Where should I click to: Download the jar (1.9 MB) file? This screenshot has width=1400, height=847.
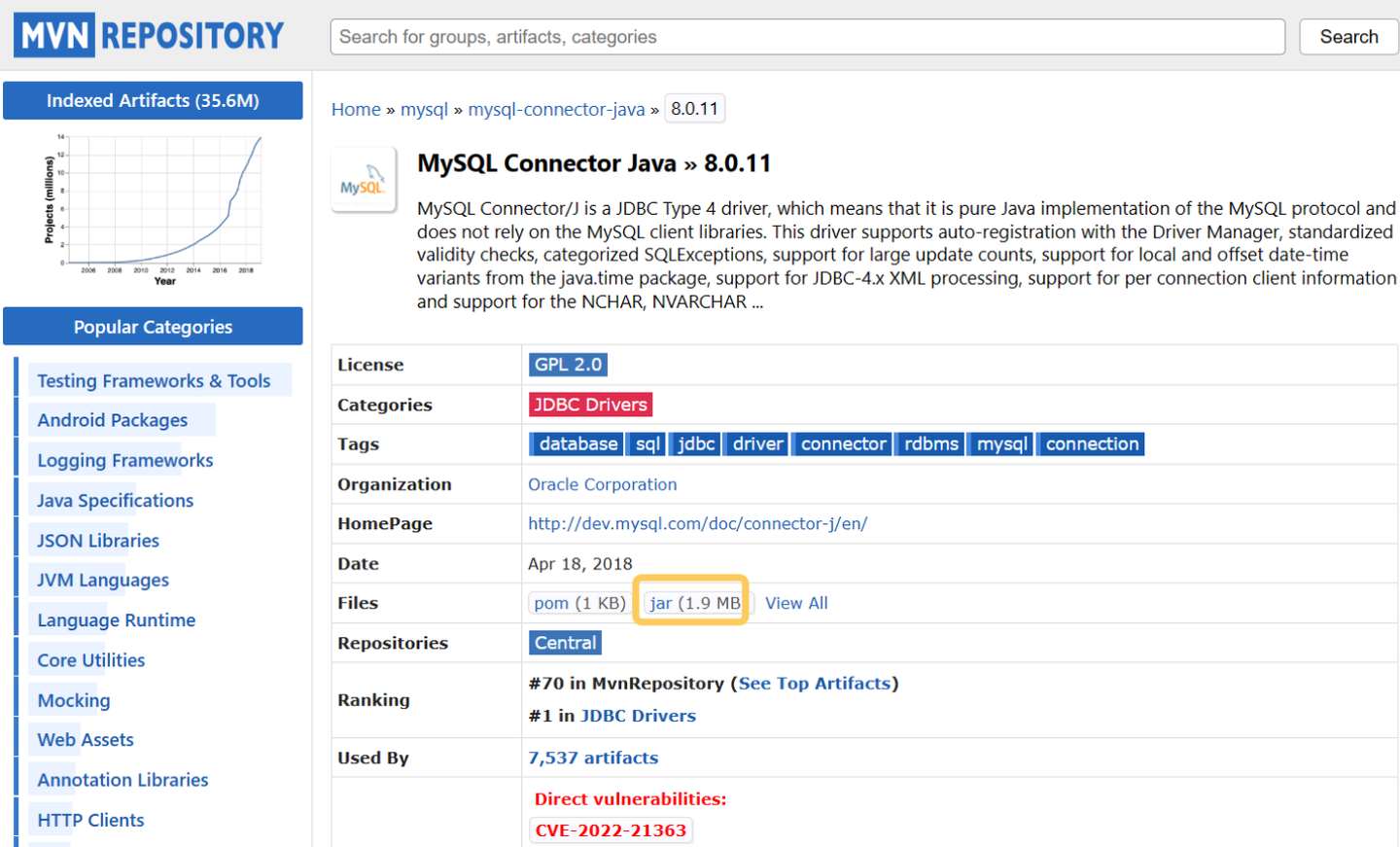(x=695, y=603)
